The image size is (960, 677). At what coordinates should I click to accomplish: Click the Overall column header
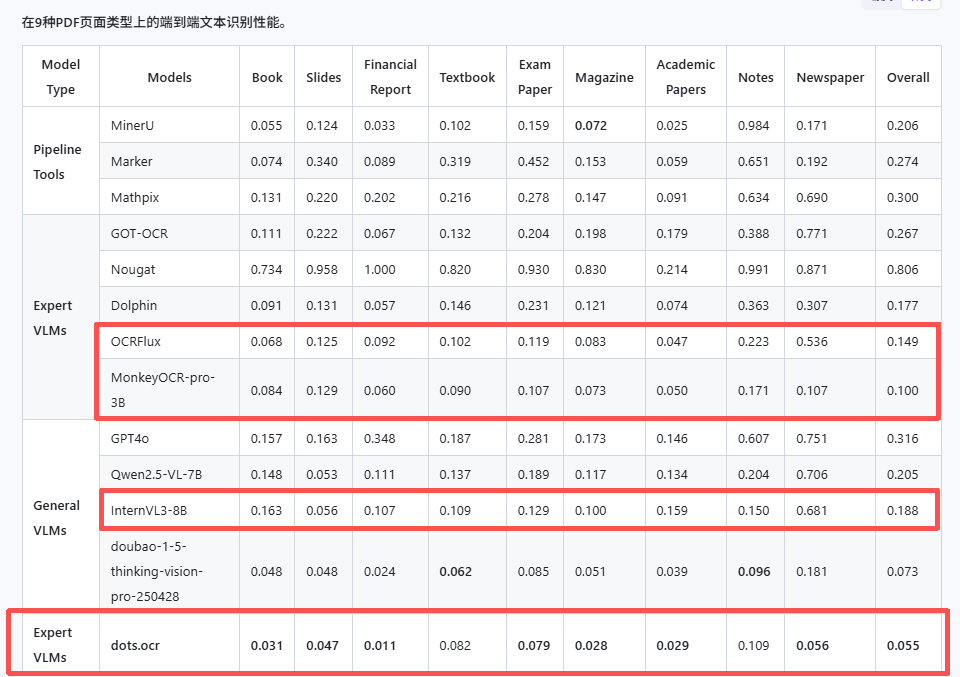click(908, 77)
